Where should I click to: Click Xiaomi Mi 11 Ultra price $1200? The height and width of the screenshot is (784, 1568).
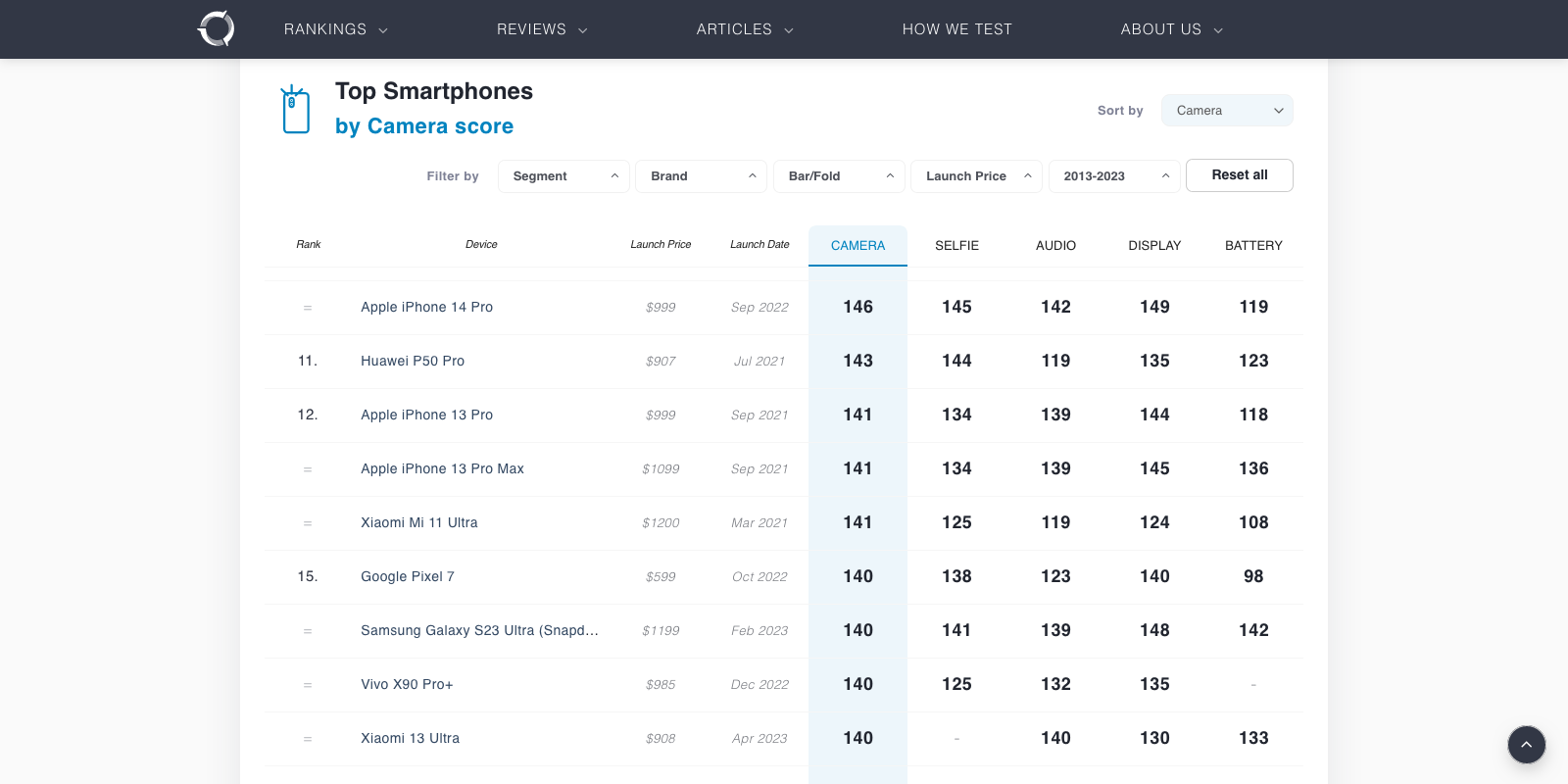click(661, 522)
